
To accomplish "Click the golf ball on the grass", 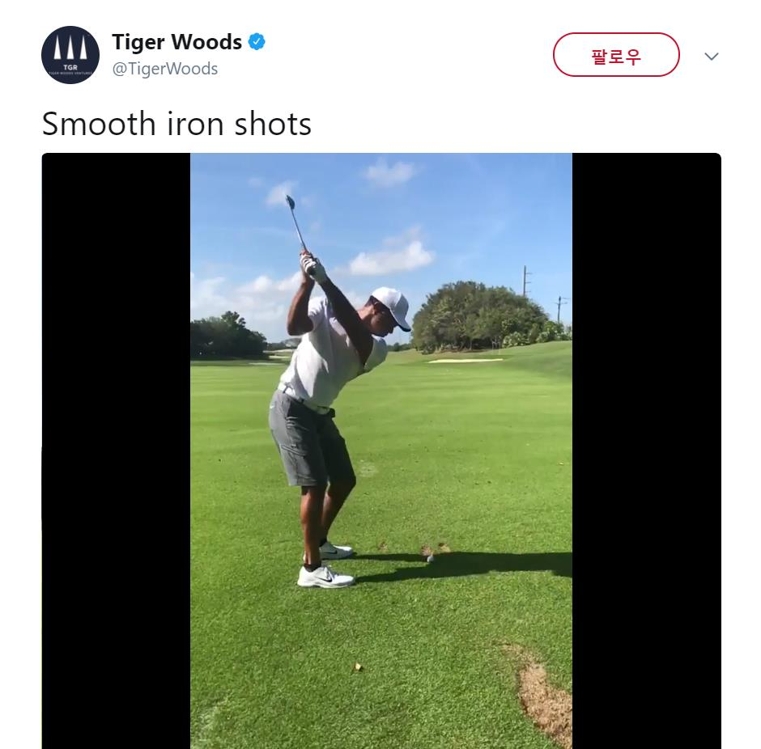I will coord(430,558).
